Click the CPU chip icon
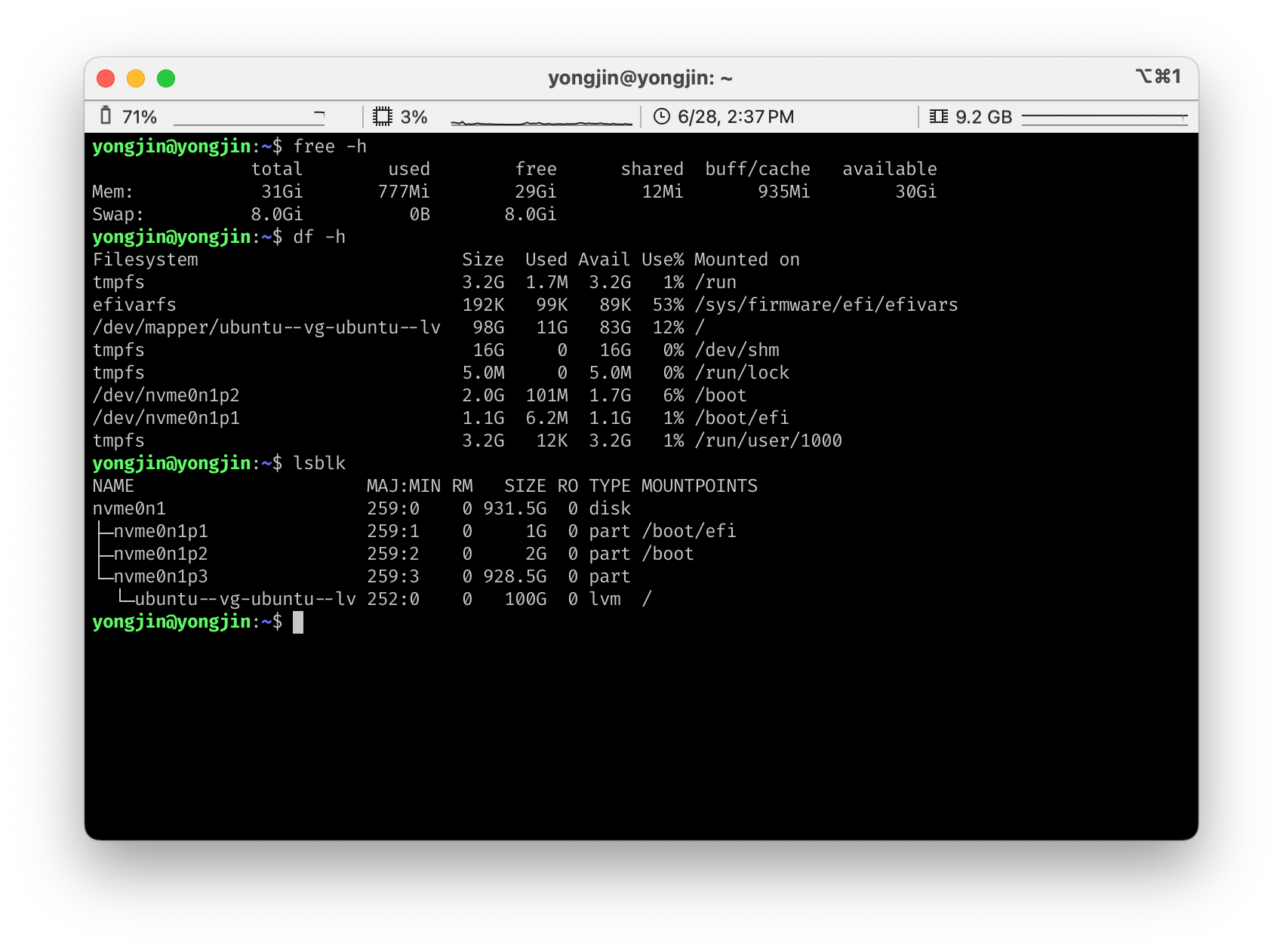Screen dimensions: 1283x952 (x=383, y=116)
